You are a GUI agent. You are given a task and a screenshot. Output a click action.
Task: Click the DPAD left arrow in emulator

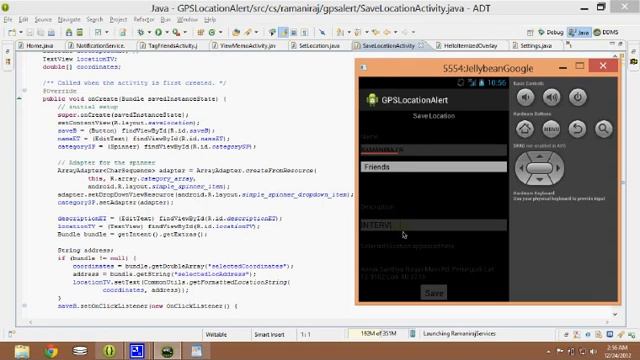coord(520,168)
